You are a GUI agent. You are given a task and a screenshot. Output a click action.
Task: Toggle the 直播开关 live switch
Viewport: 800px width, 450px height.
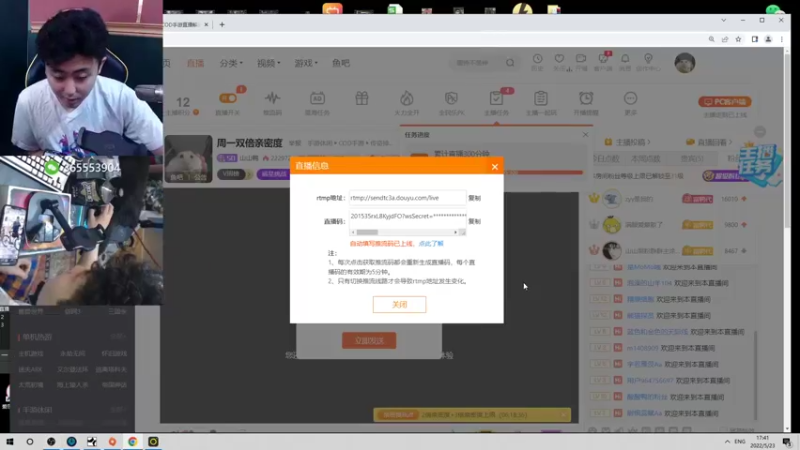point(228,98)
